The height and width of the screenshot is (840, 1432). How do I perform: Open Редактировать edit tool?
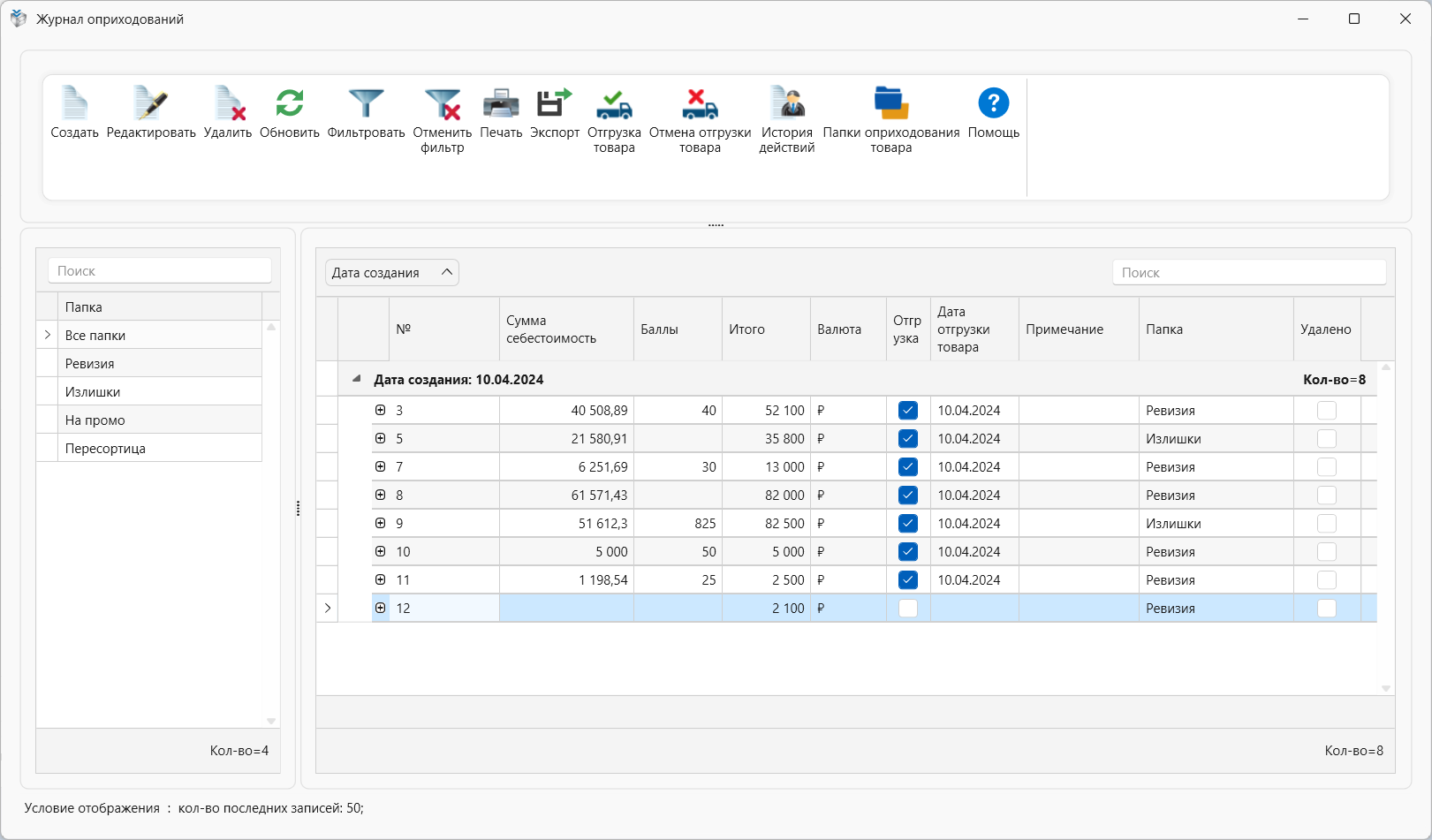pyautogui.click(x=151, y=103)
